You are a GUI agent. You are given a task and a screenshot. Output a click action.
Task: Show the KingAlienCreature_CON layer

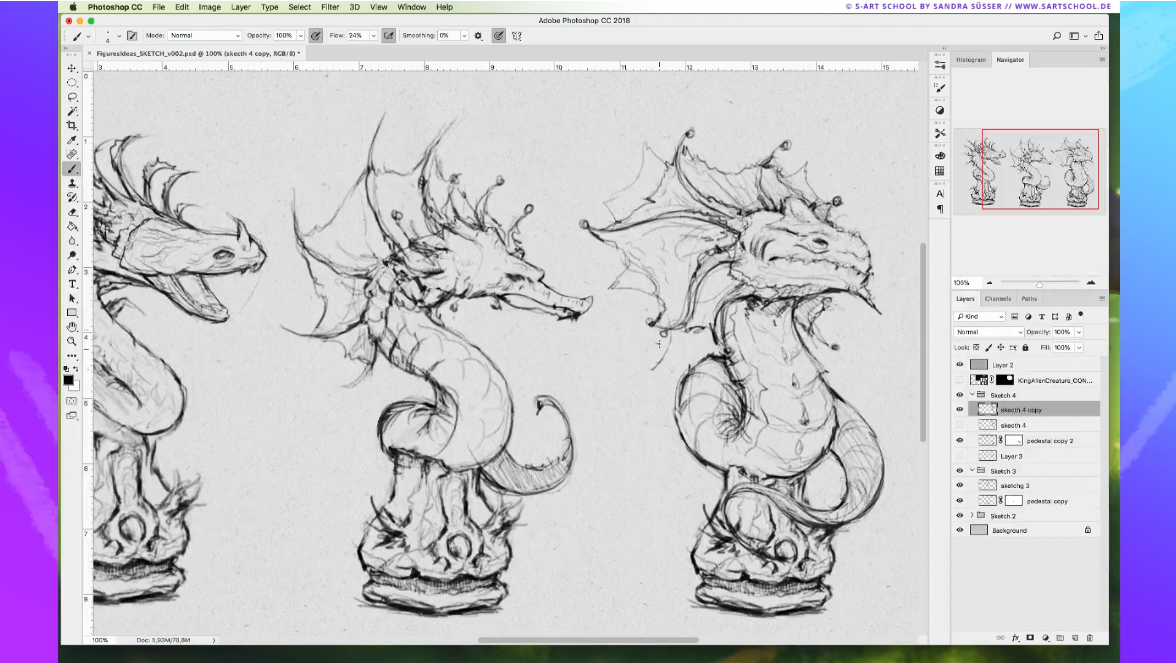click(959, 380)
